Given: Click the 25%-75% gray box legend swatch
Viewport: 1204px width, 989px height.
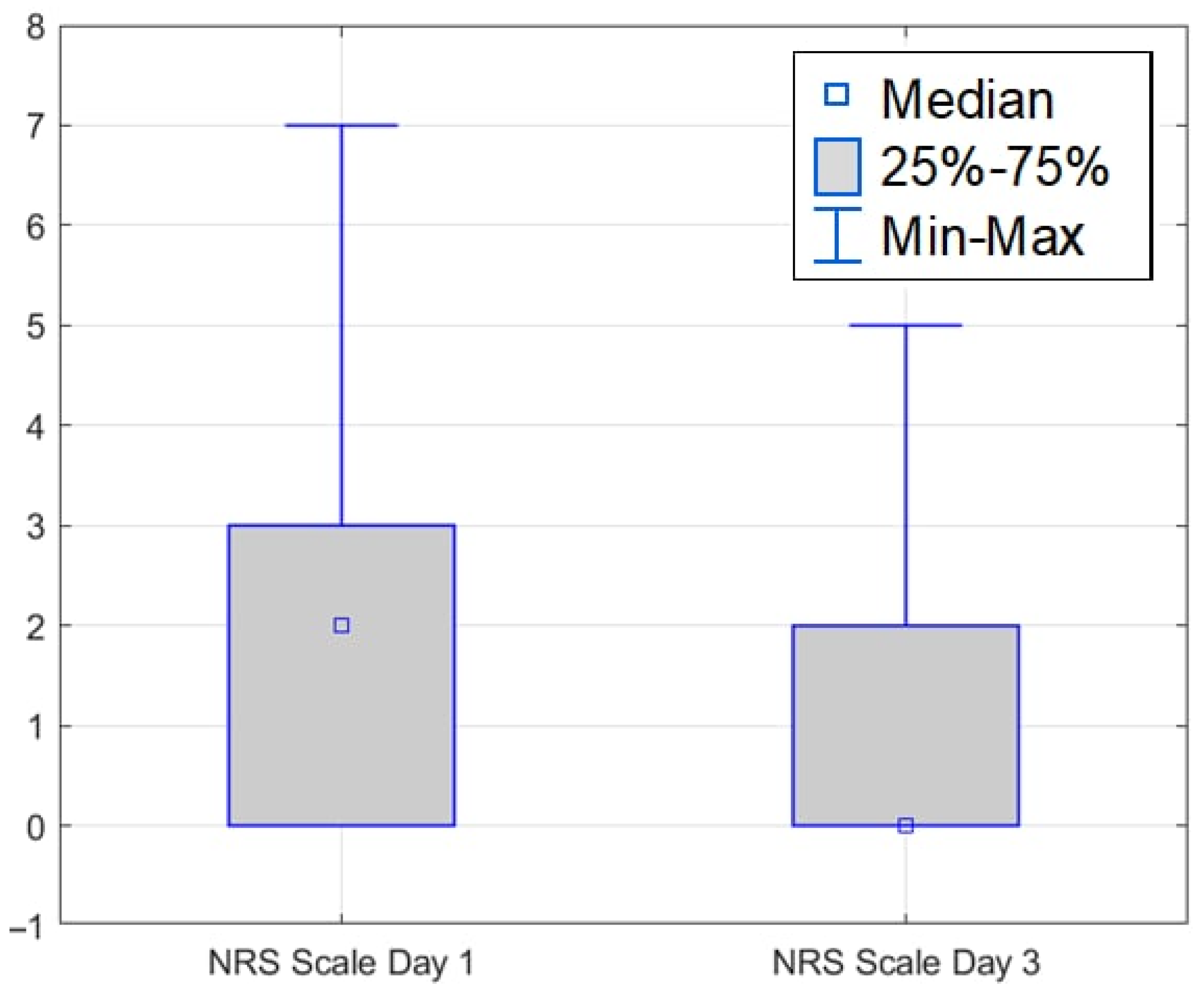Looking at the screenshot, I should 837,167.
